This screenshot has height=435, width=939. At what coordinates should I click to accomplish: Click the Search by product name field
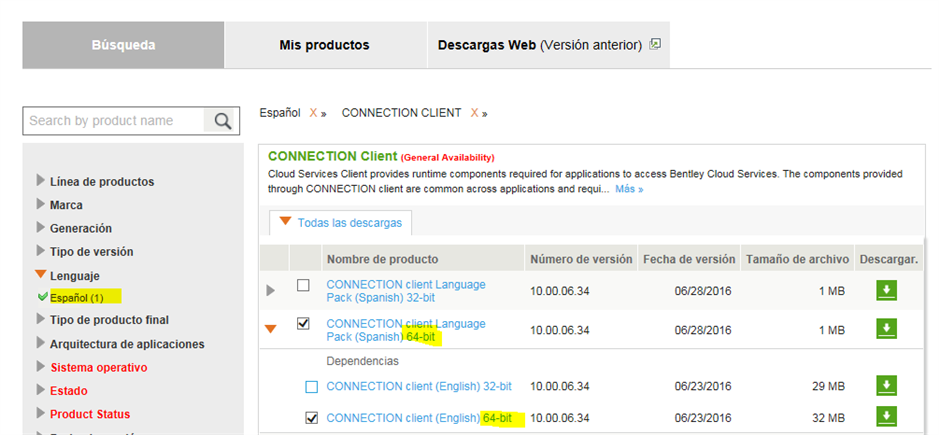click(x=114, y=121)
